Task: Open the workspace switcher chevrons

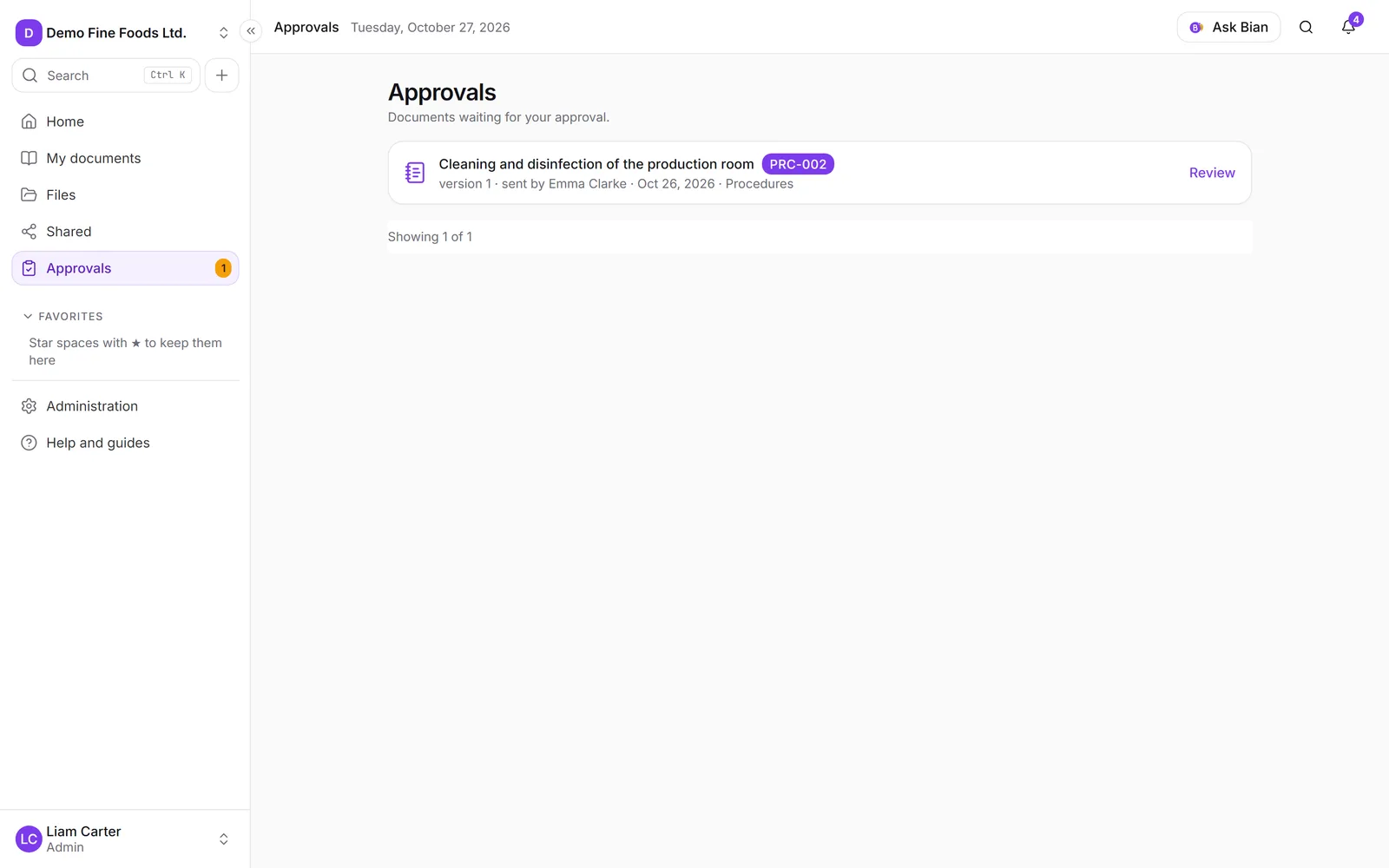Action: coord(223,33)
